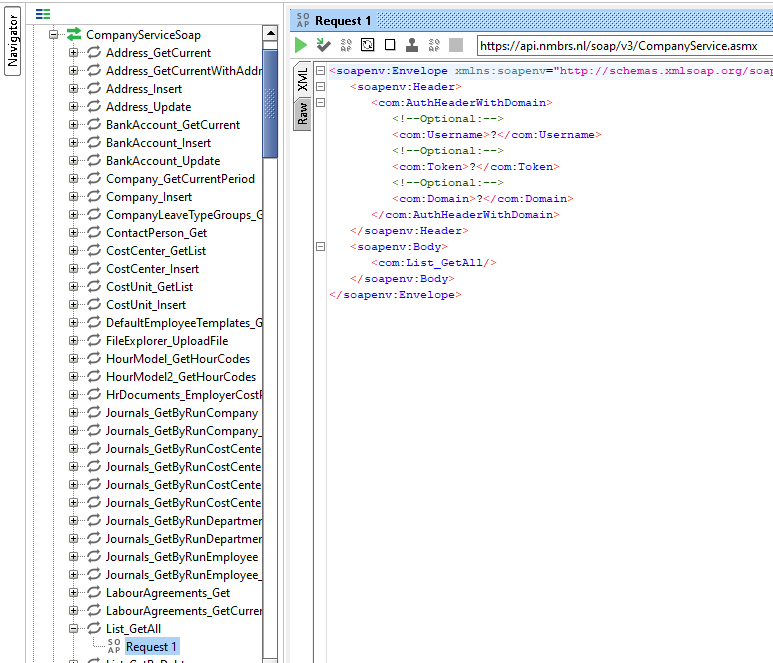This screenshot has width=773, height=663.
Task: Click the list toggle icon above tree
Action: tap(43, 14)
